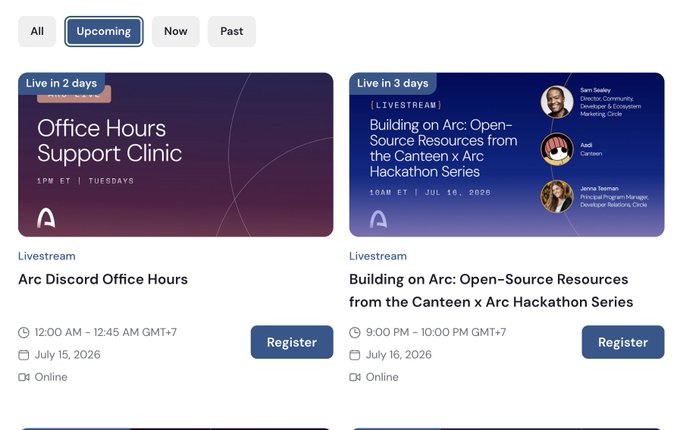
Task: Click the 'Live in 3 days' badge
Action: pyautogui.click(x=392, y=83)
